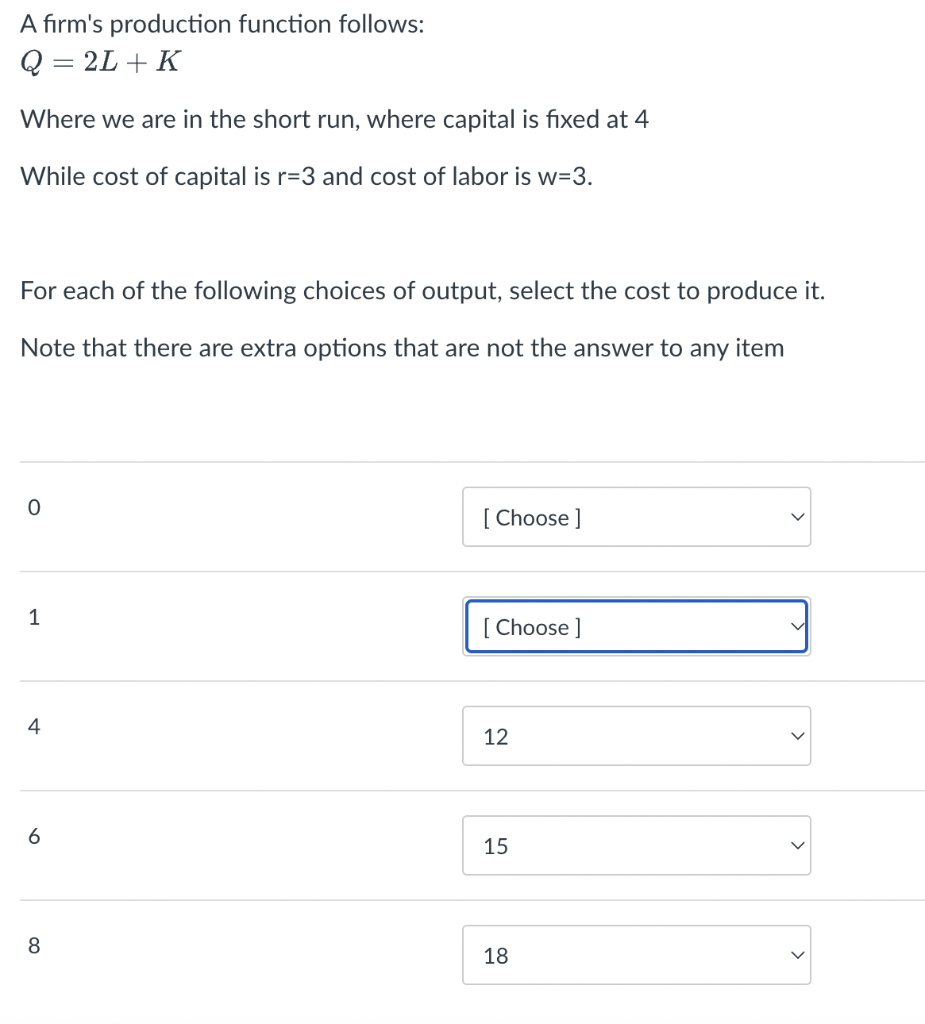Click the note about extra options text

point(401,347)
